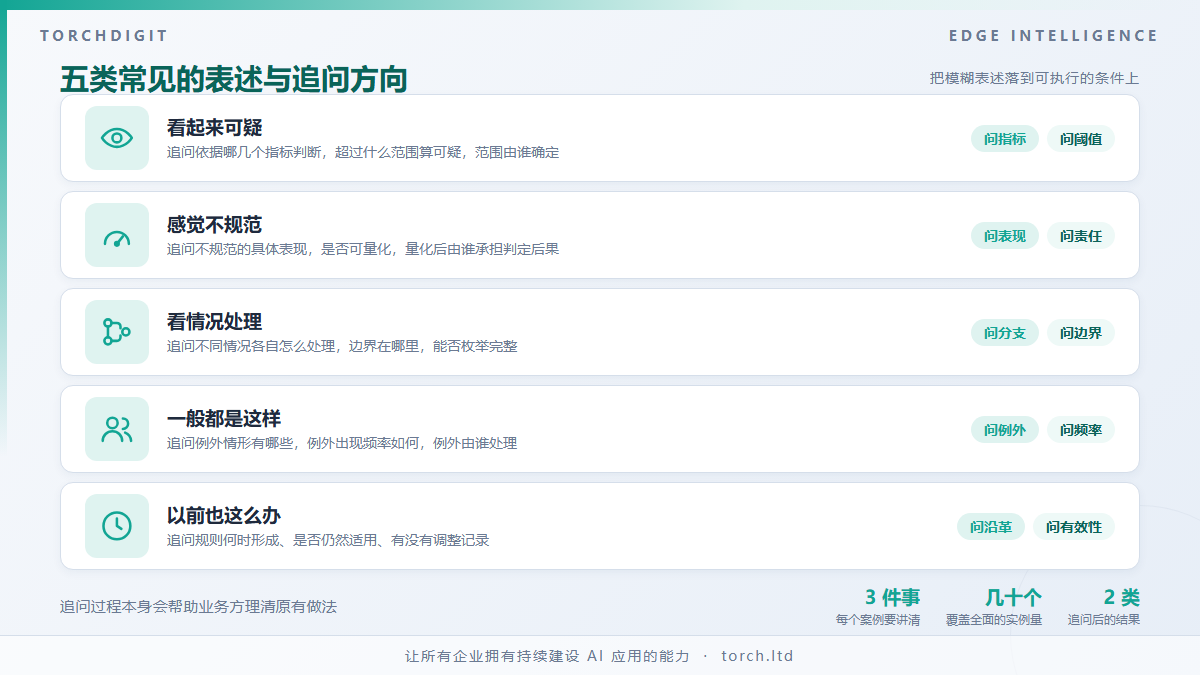Click the note 追问过程本身会帮助业务方理清原有做法

[x=198, y=606]
